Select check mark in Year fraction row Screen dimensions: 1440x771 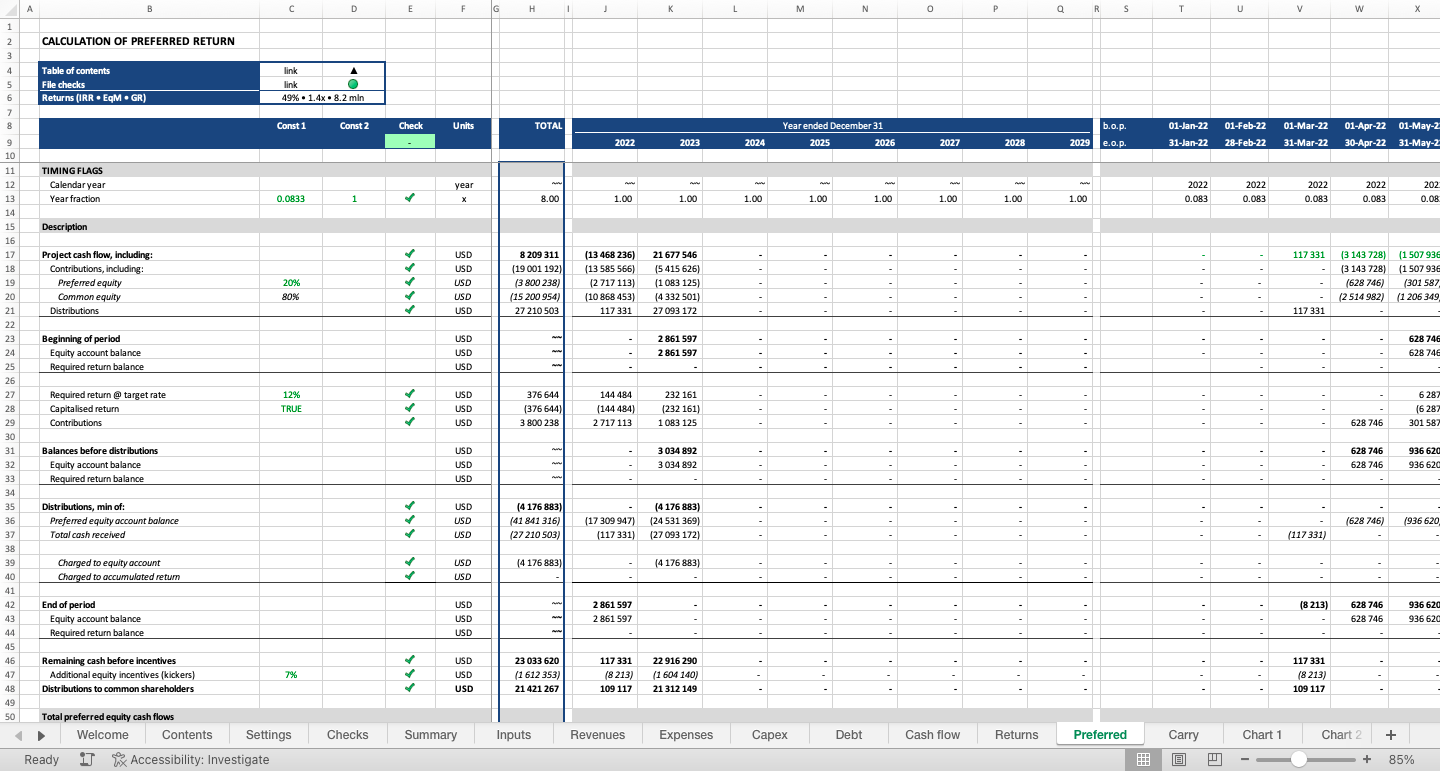tap(410, 199)
